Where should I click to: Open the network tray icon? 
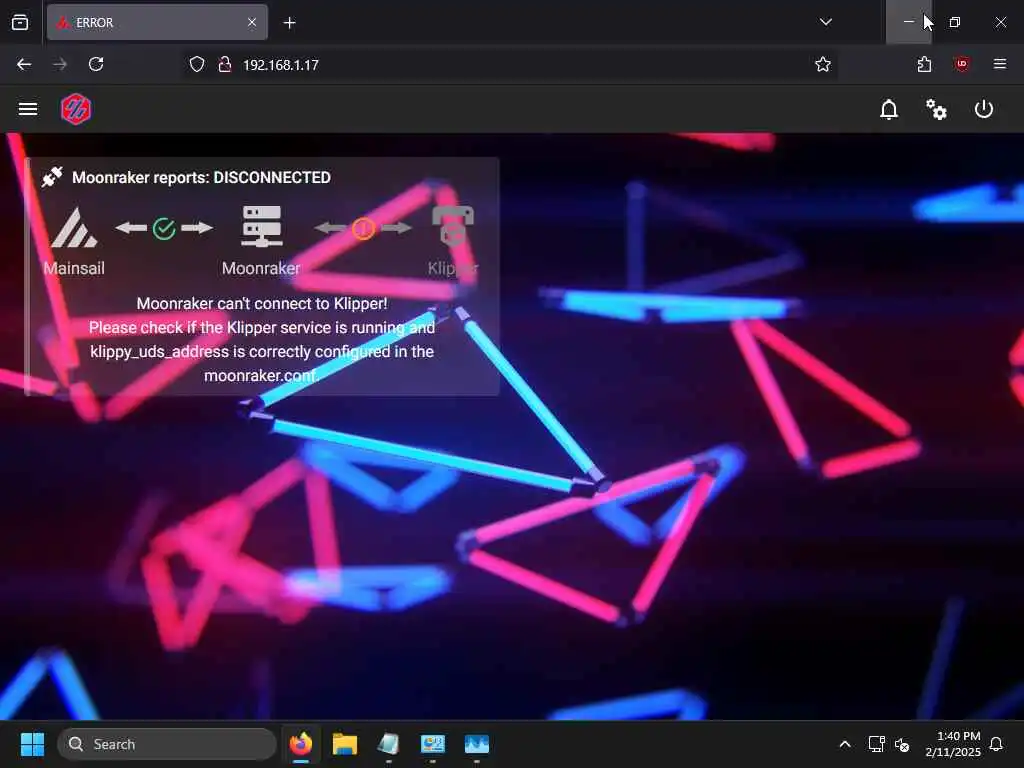876,744
